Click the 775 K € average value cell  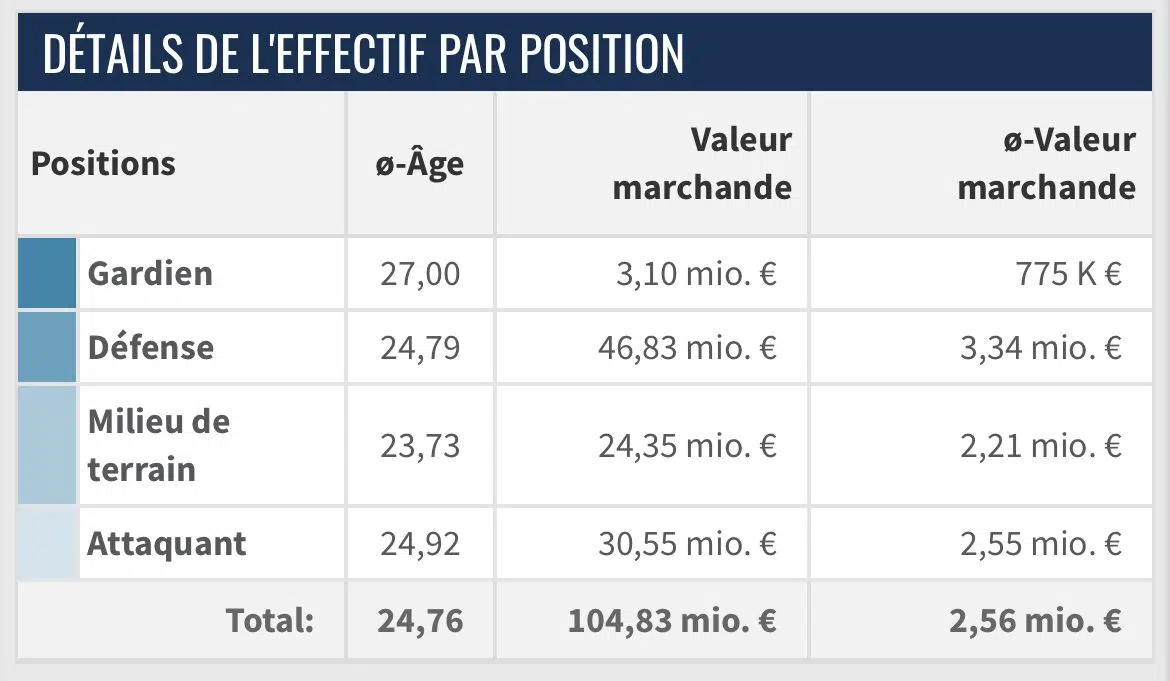(1067, 273)
